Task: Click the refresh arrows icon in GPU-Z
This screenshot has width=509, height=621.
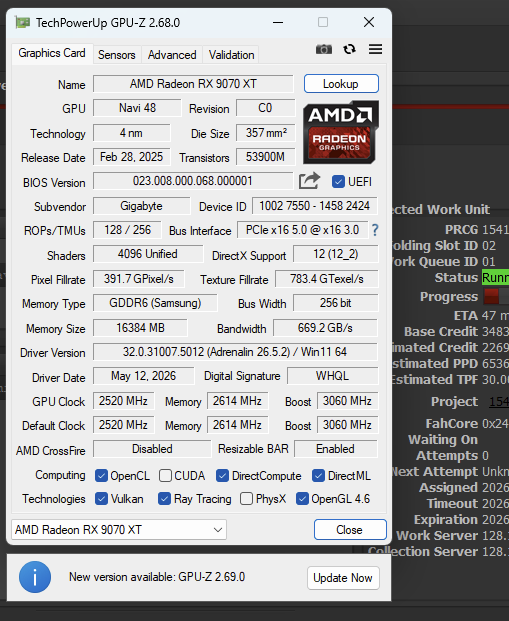Action: [x=349, y=49]
